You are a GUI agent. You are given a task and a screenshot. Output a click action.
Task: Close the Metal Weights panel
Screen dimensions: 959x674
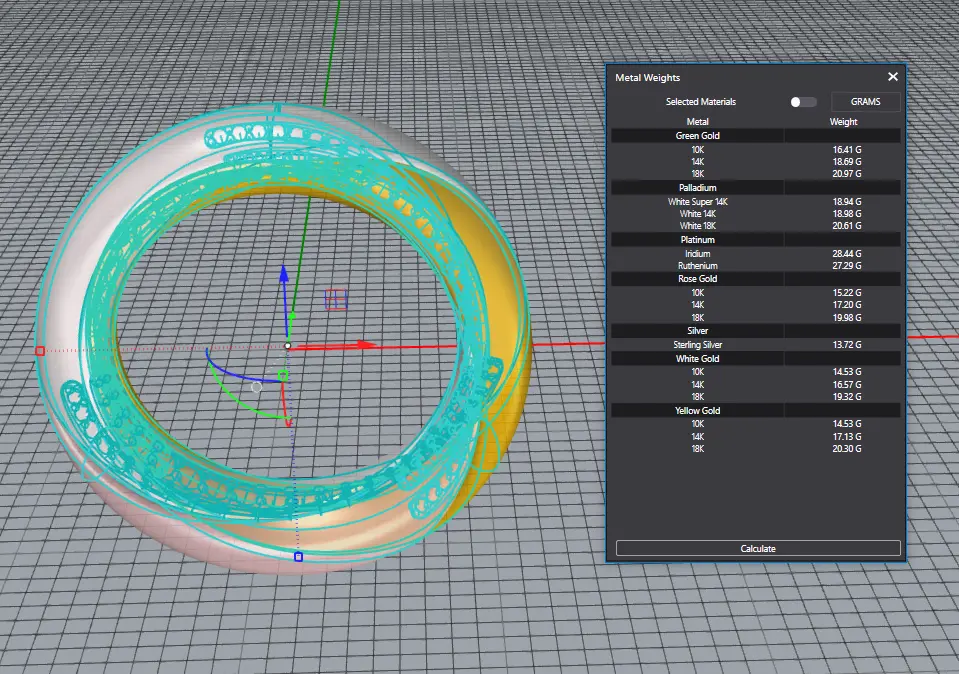(x=893, y=77)
